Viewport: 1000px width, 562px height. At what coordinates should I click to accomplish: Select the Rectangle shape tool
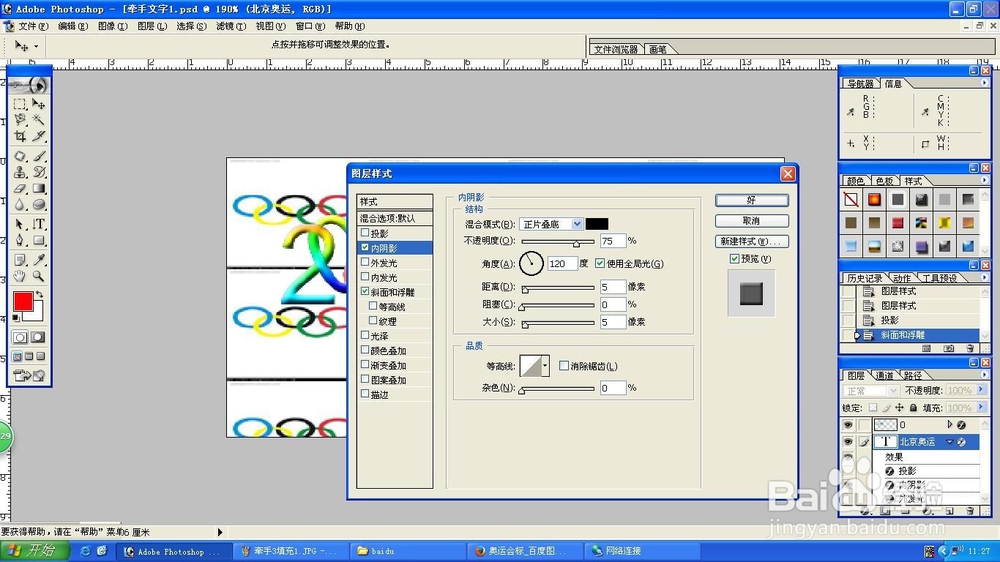point(38,240)
